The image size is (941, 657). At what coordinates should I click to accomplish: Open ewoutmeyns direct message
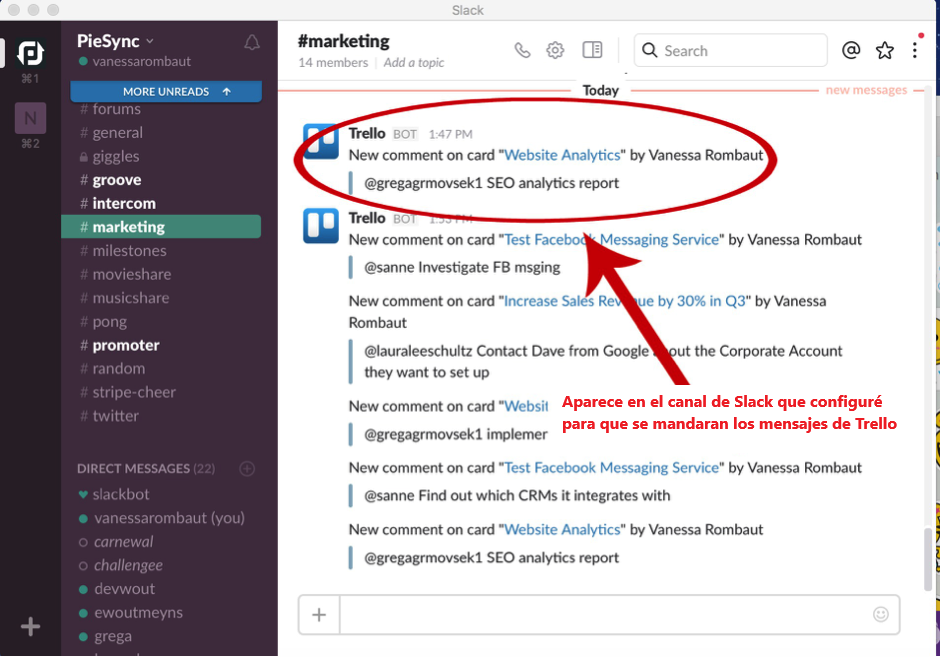tap(131, 613)
